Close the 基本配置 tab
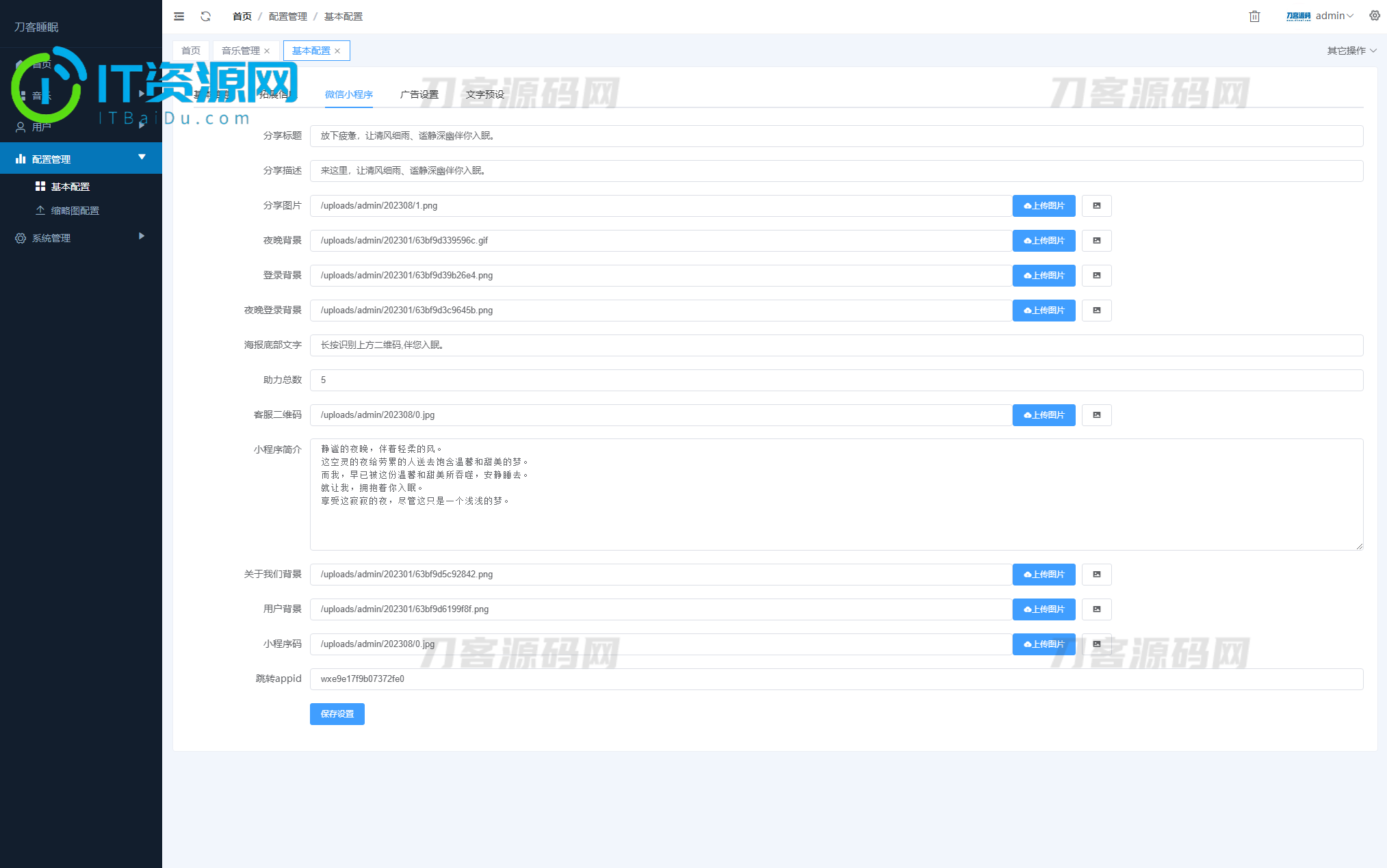Viewport: 1387px width, 868px height. (x=337, y=51)
